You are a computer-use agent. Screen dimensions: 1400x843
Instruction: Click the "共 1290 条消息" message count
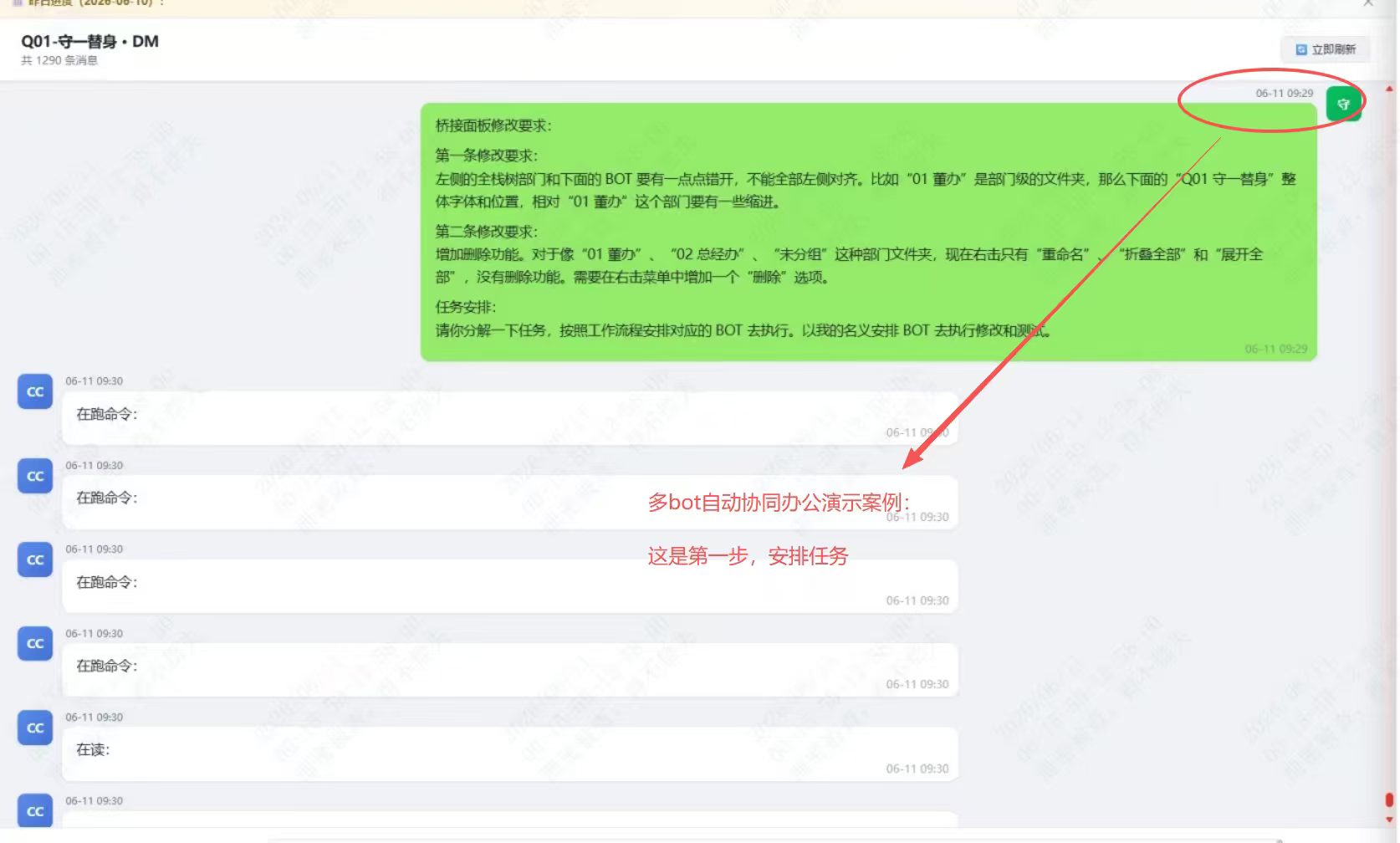click(59, 60)
